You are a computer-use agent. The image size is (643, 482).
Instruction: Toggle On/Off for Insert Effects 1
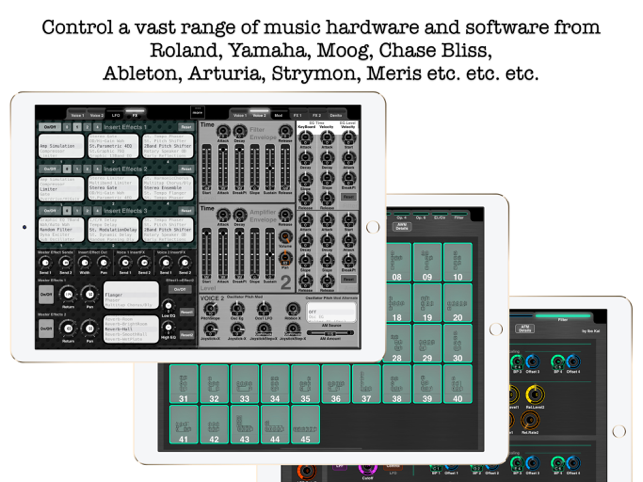[x=50, y=127]
